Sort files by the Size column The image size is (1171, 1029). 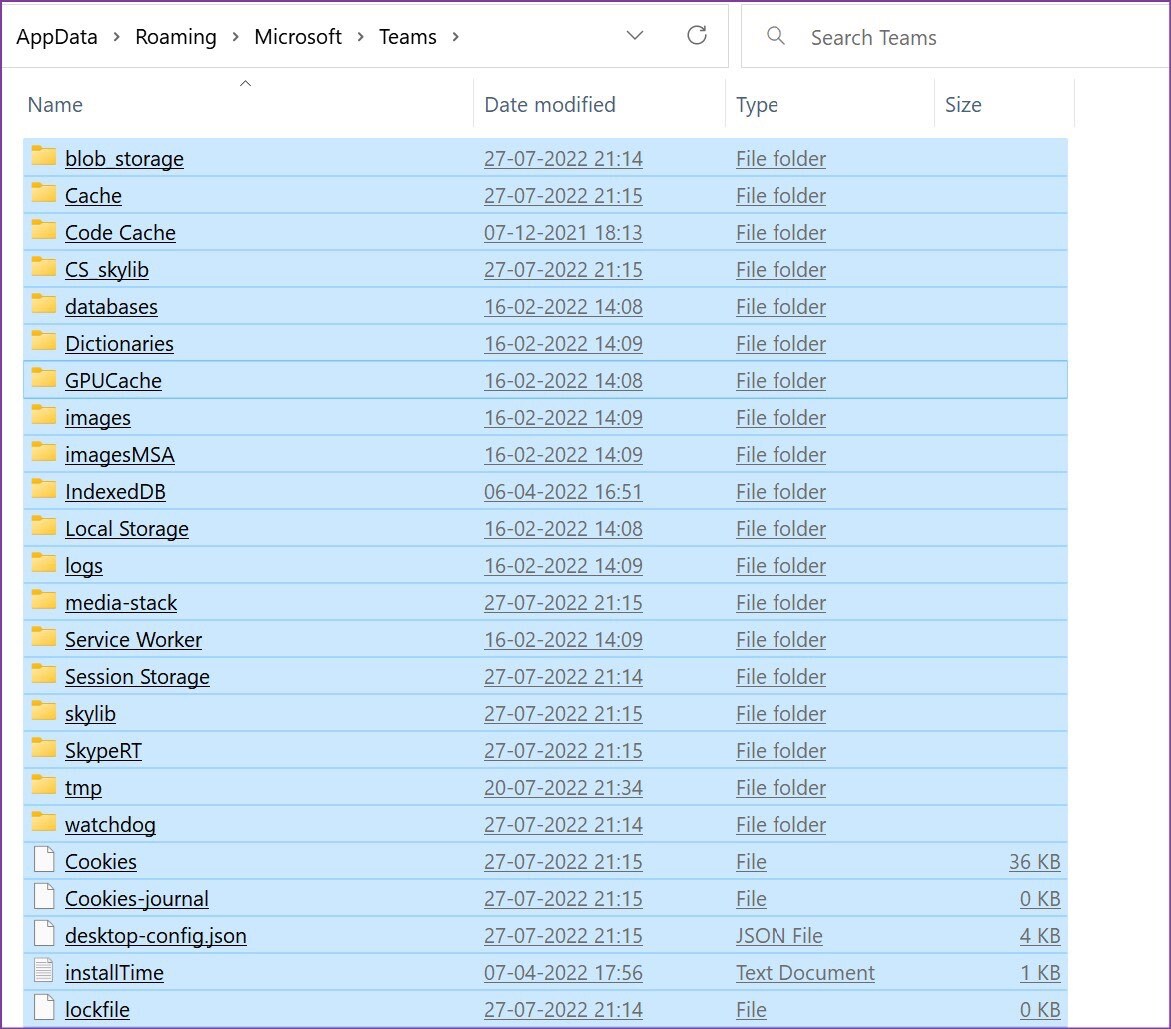[x=963, y=105]
